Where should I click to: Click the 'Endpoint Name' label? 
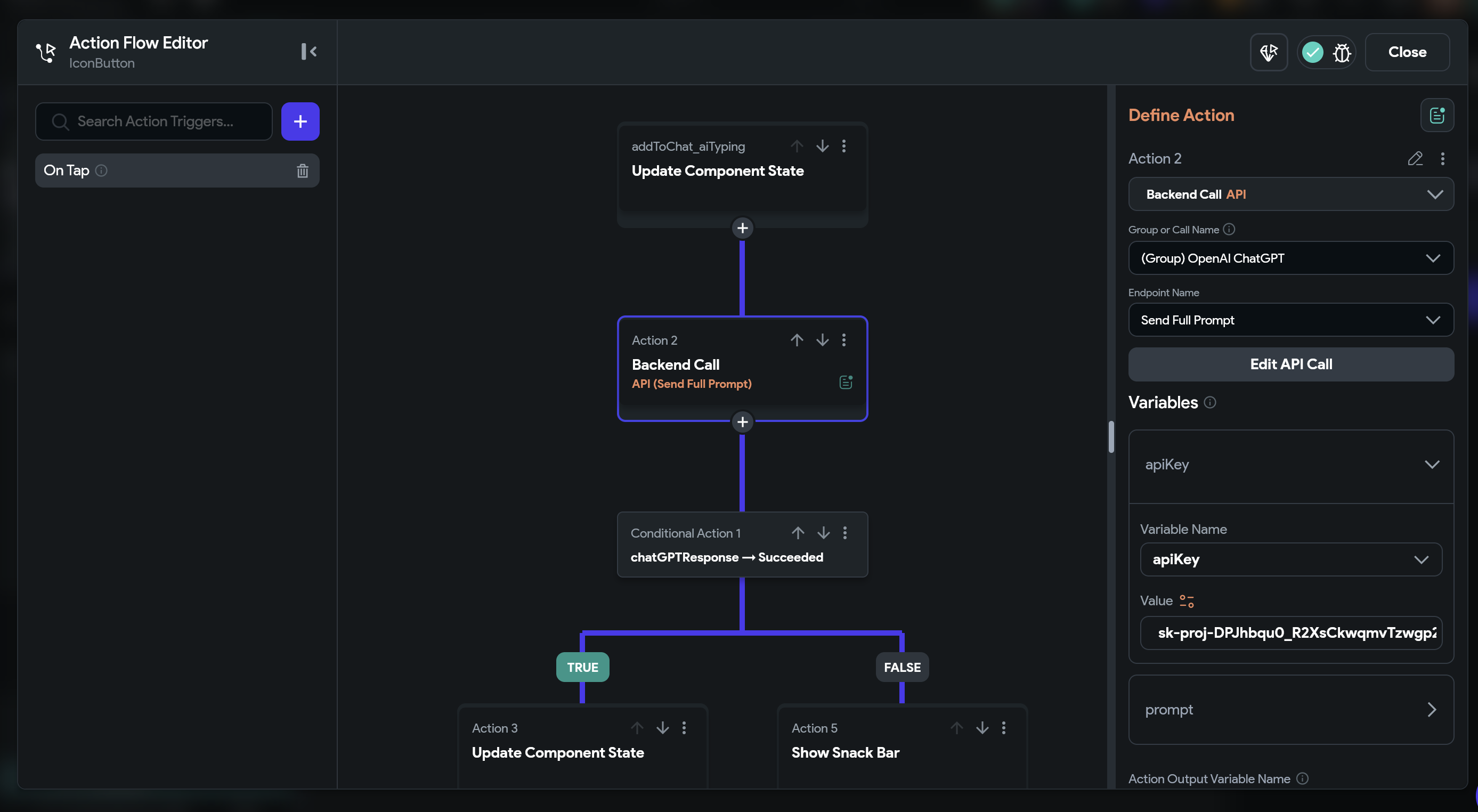[x=1164, y=293]
